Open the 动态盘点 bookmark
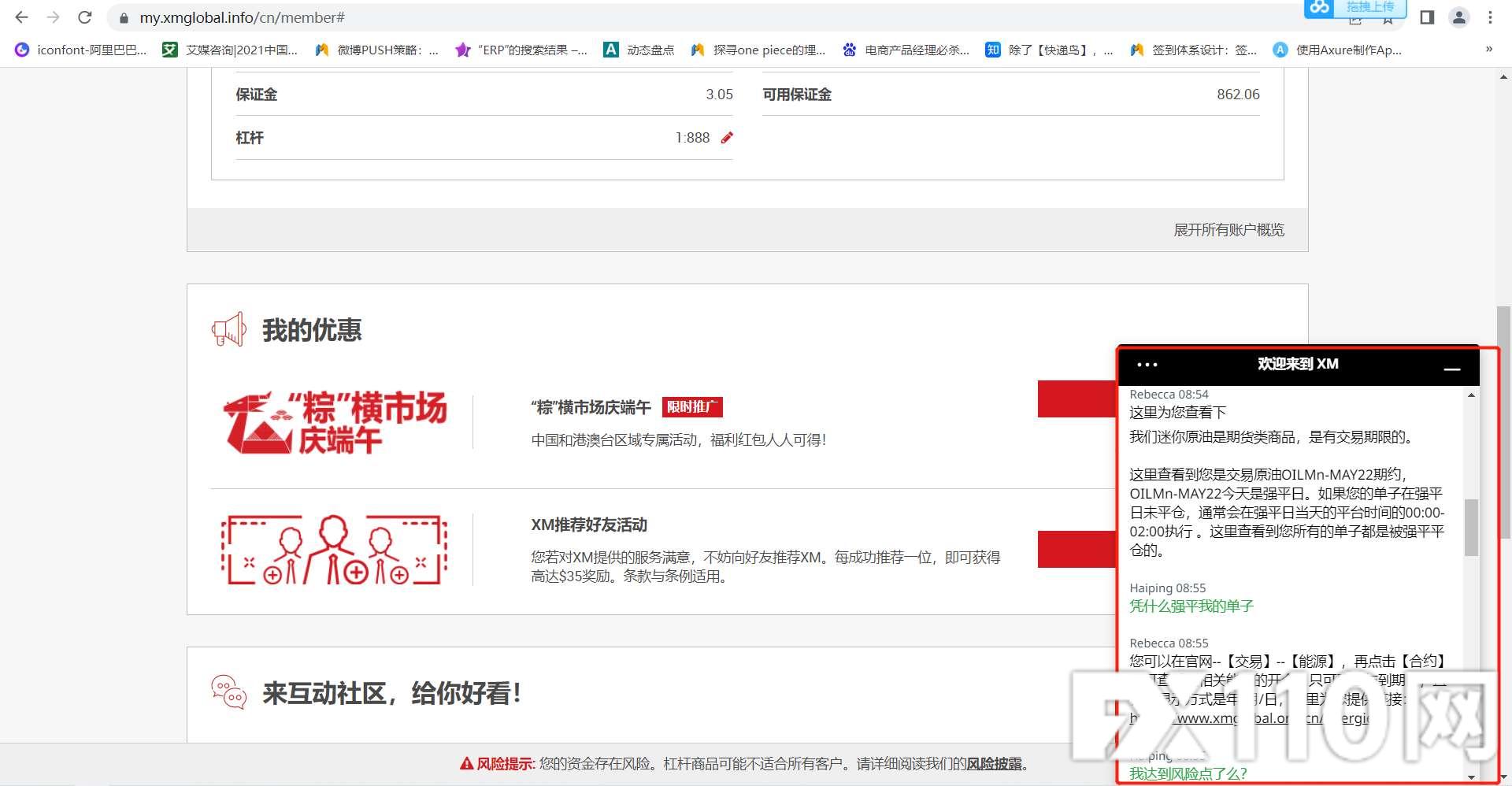1512x786 pixels. coord(639,50)
